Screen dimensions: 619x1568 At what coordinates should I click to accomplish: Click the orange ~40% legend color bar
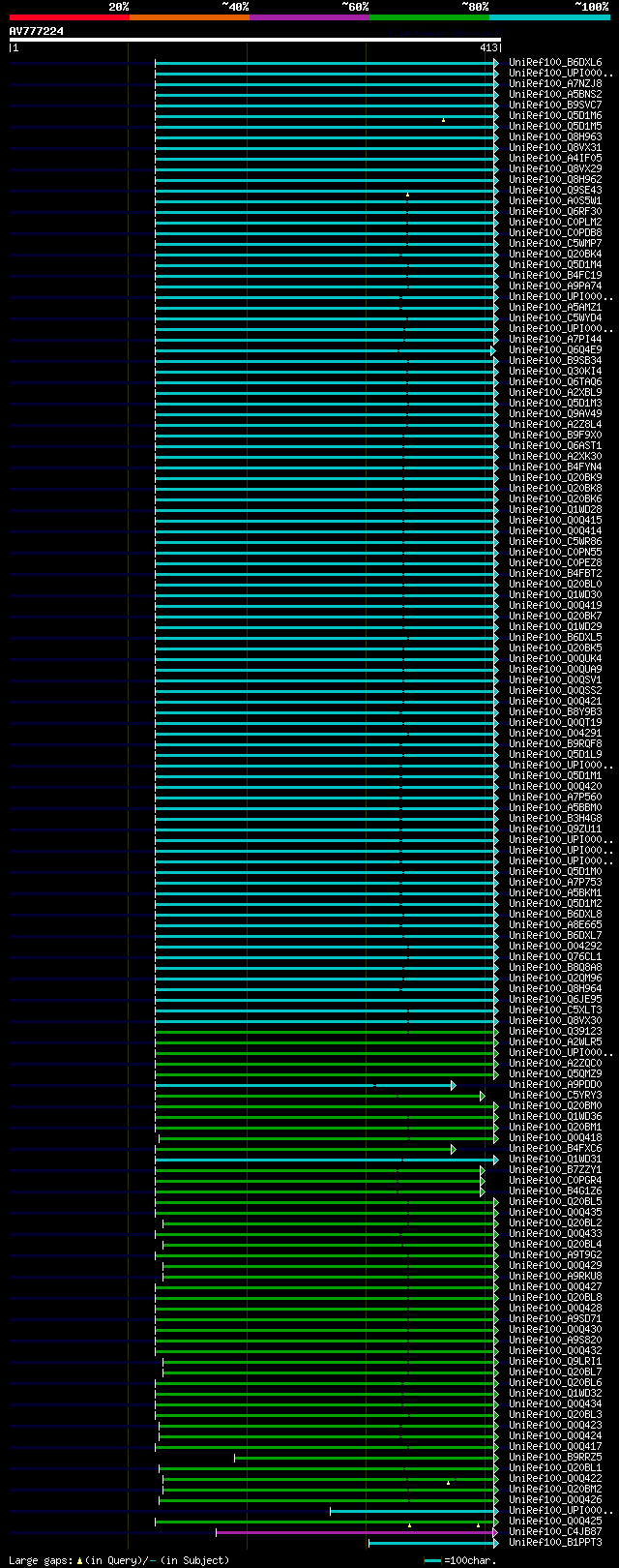pyautogui.click(x=190, y=17)
